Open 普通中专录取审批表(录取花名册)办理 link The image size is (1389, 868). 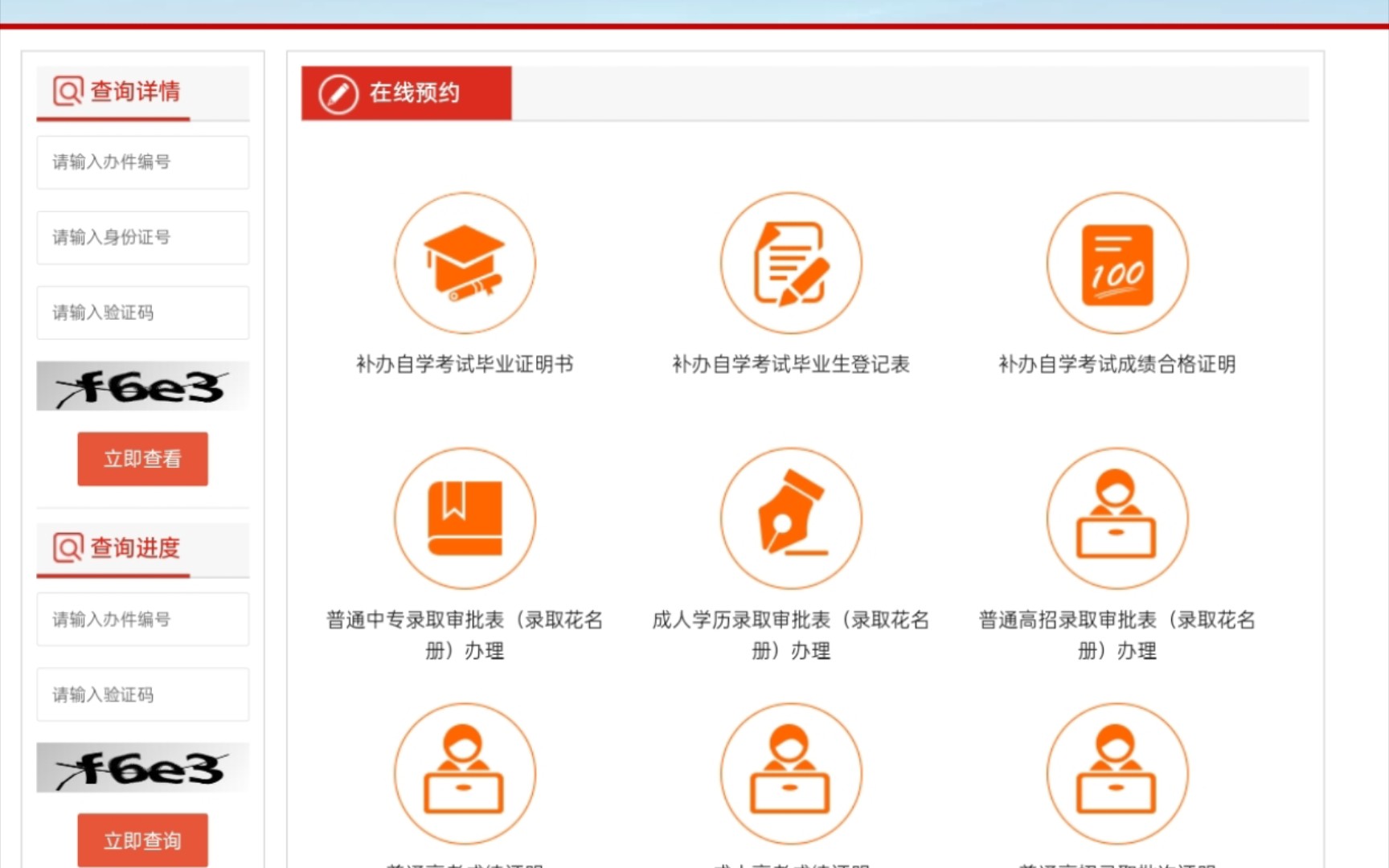(x=465, y=635)
